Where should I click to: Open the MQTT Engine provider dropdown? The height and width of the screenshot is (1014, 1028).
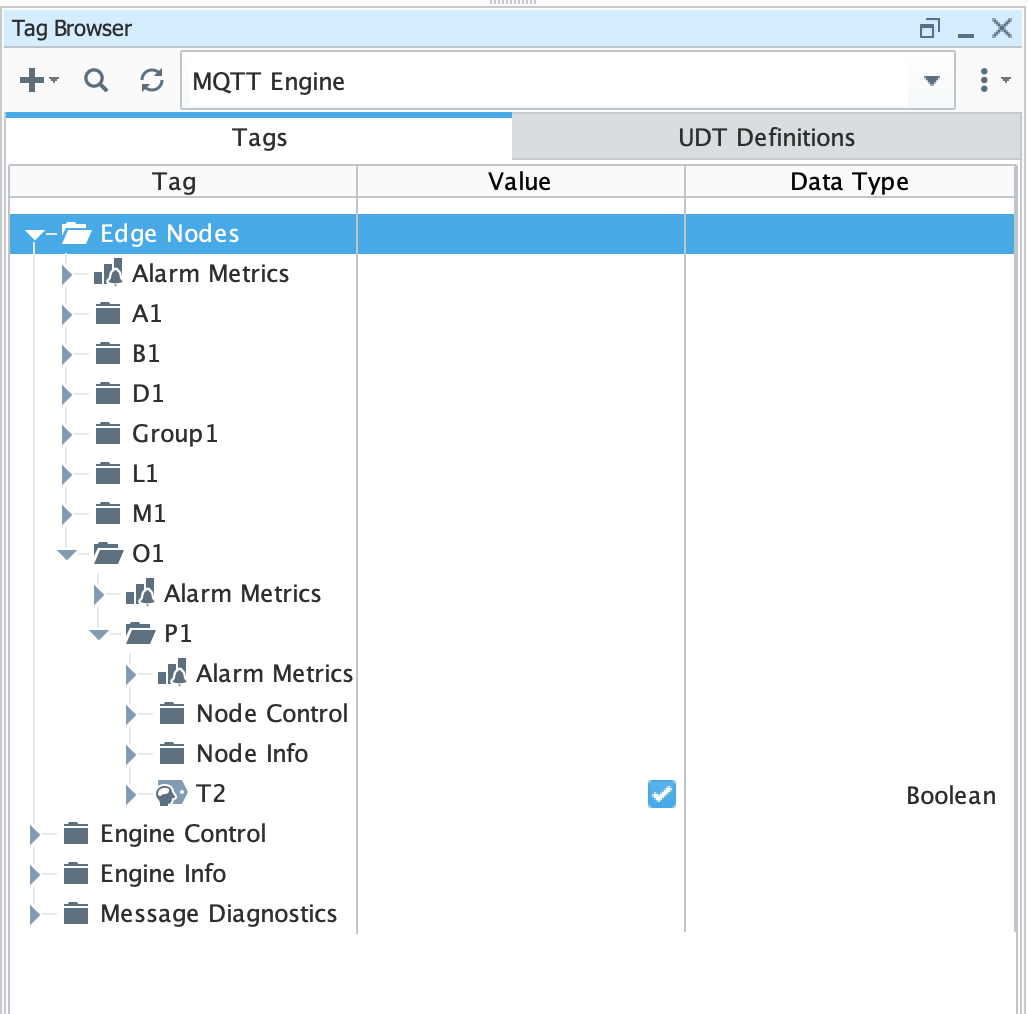931,82
